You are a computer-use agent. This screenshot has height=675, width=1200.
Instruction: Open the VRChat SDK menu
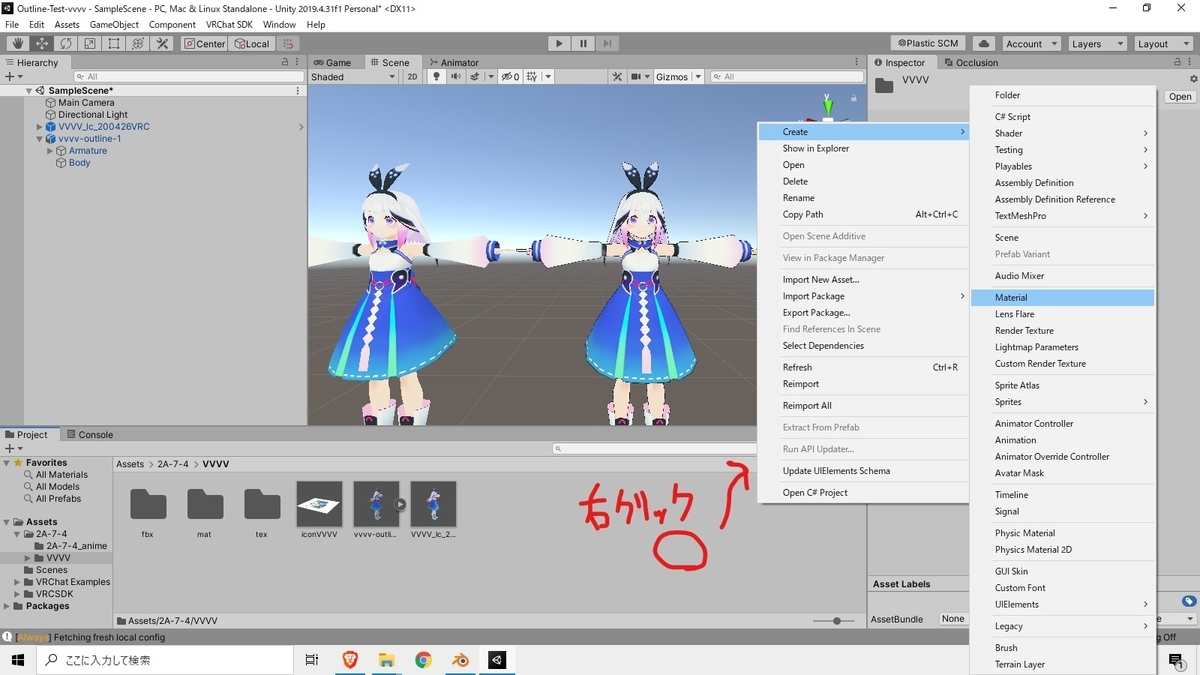[x=229, y=24]
